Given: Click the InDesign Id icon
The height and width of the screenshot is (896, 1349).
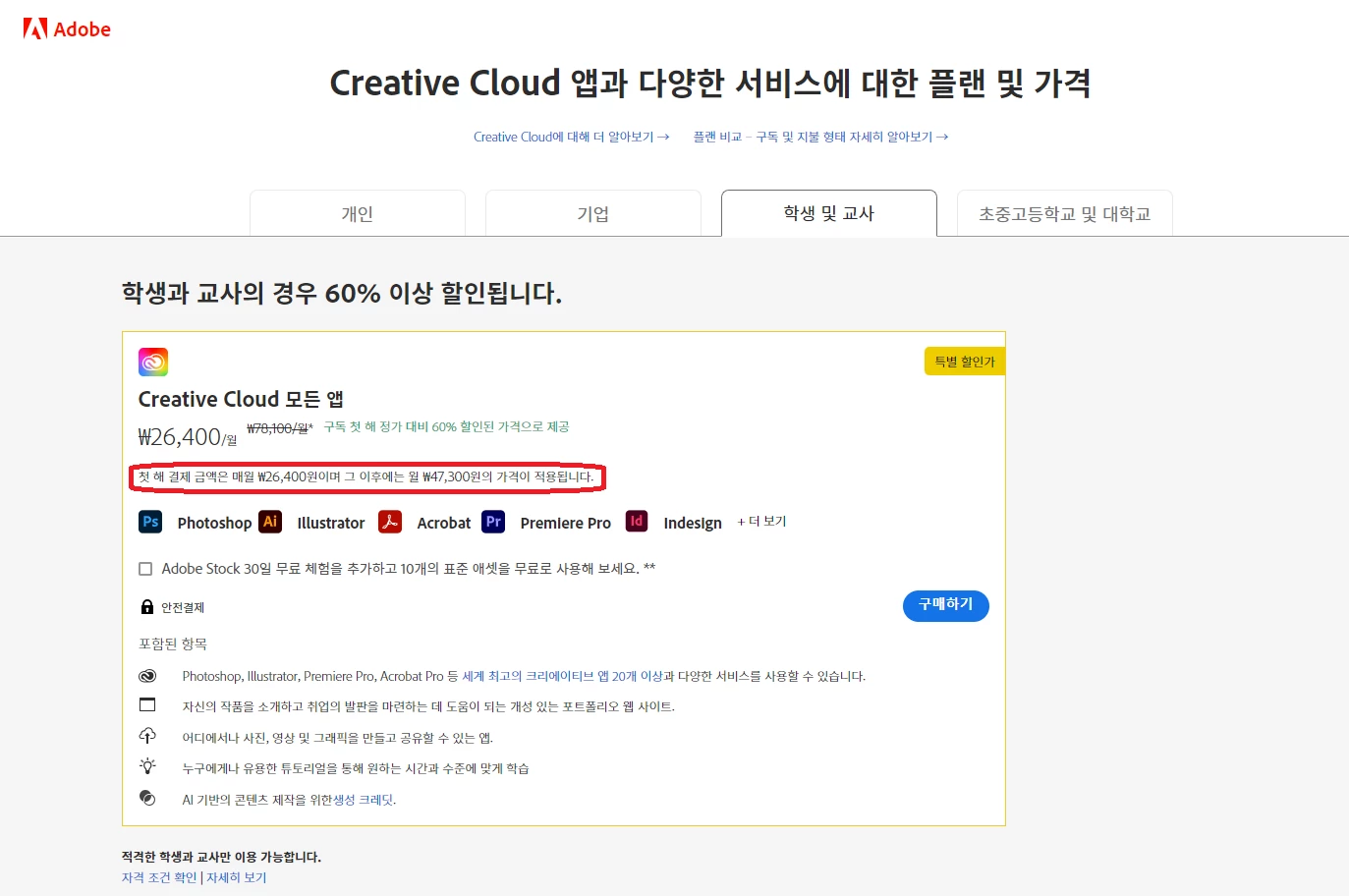Looking at the screenshot, I should point(637,522).
